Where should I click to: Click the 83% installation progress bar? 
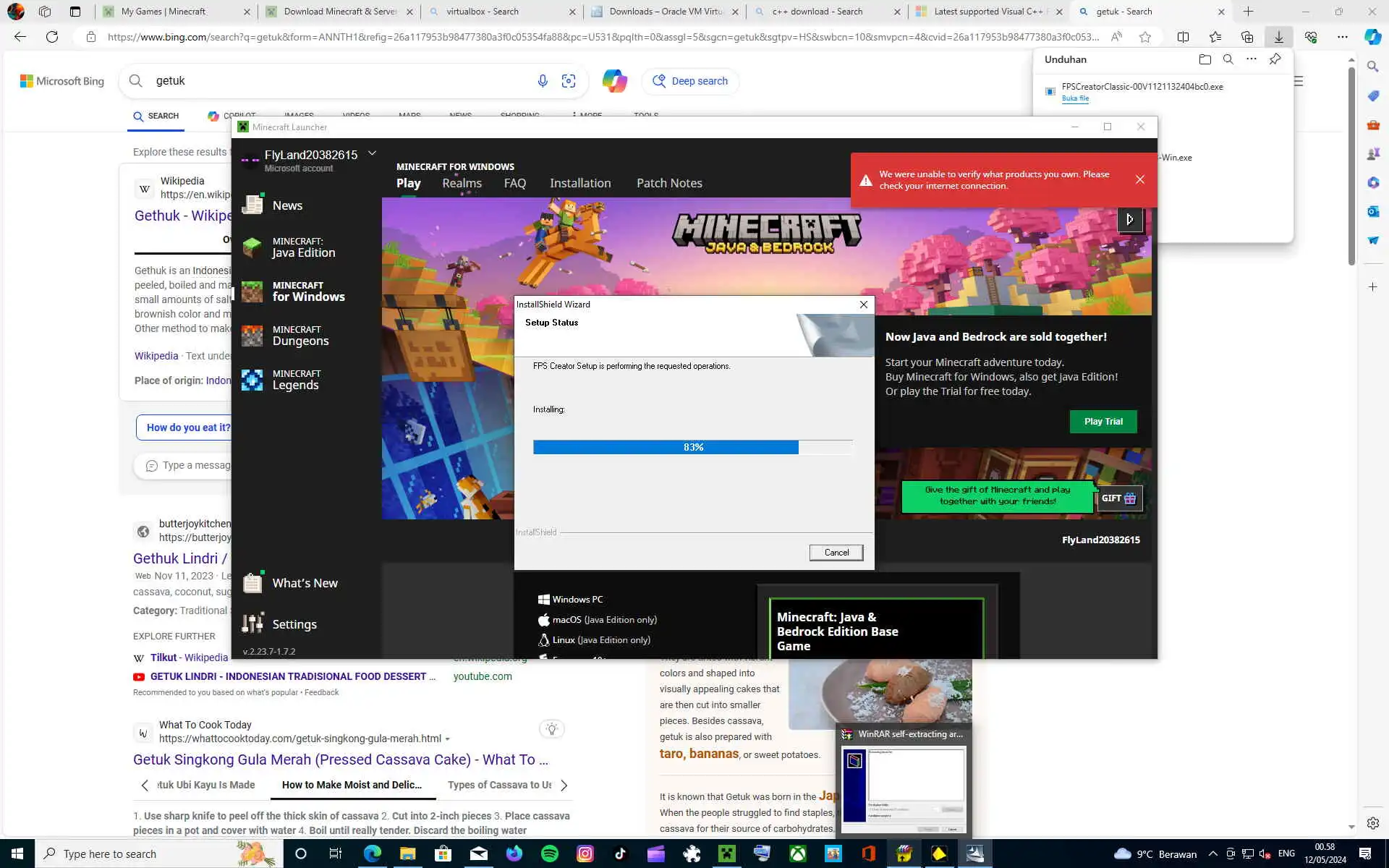coord(692,448)
